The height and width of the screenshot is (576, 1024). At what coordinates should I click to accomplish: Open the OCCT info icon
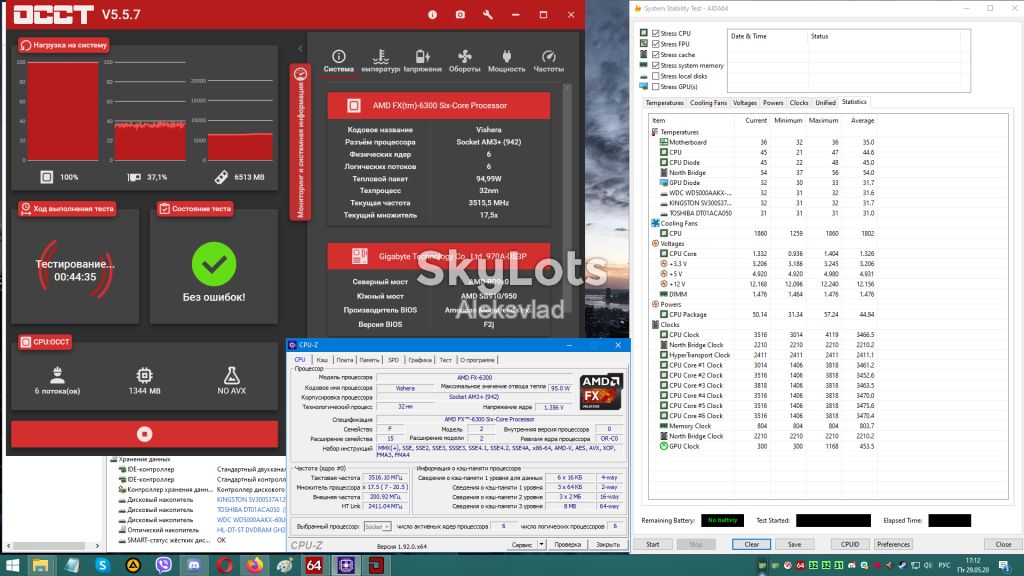pyautogui.click(x=432, y=14)
